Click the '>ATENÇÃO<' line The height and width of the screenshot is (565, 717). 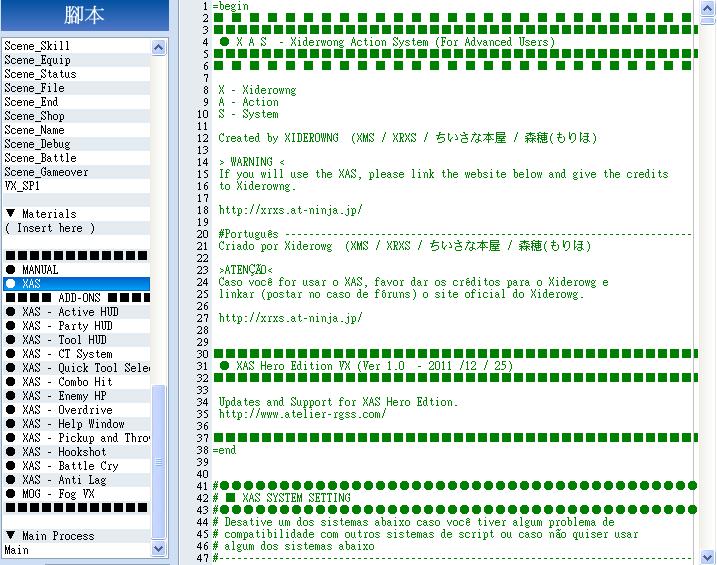tap(246, 270)
